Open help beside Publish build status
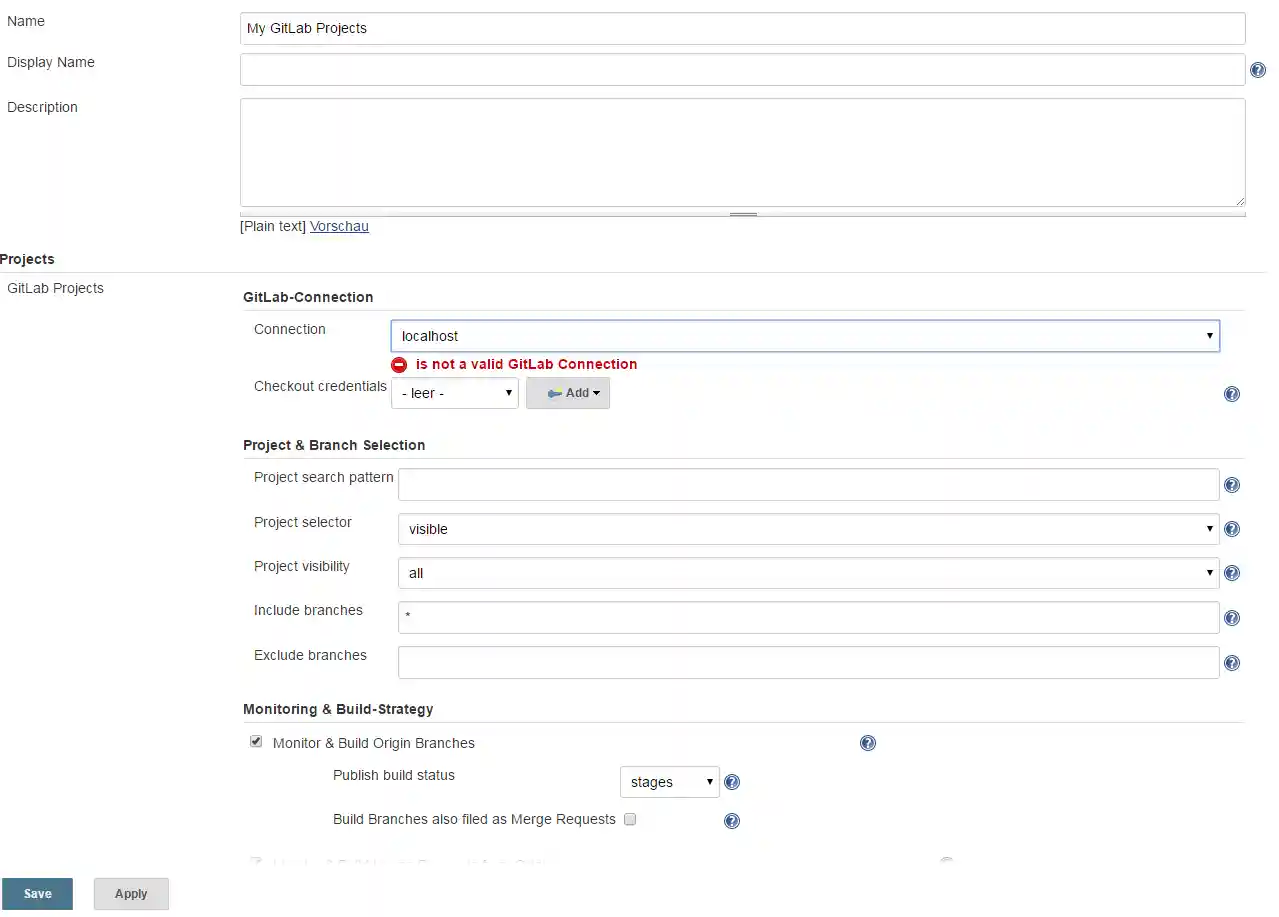The width and height of the screenshot is (1279, 917). 732,781
